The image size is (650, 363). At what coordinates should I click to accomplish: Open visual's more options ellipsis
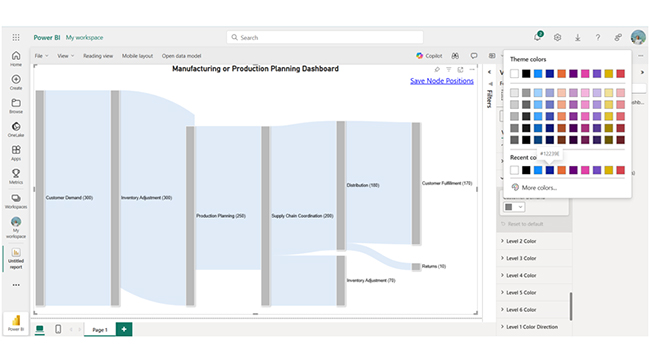[x=472, y=70]
